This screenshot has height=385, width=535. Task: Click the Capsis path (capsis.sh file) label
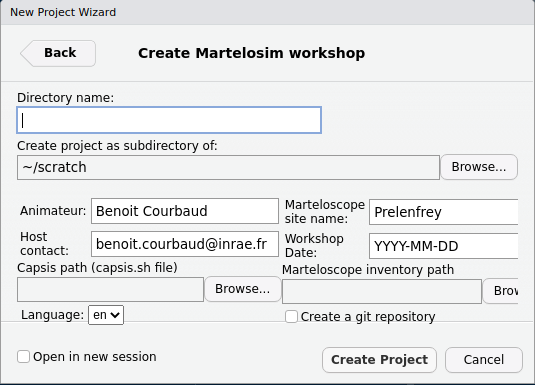[x=97, y=268]
